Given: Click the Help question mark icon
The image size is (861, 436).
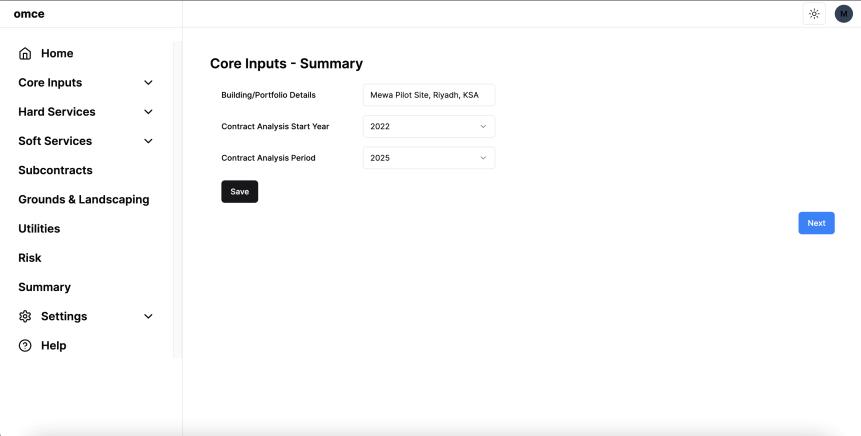Looking at the screenshot, I should [x=25, y=346].
